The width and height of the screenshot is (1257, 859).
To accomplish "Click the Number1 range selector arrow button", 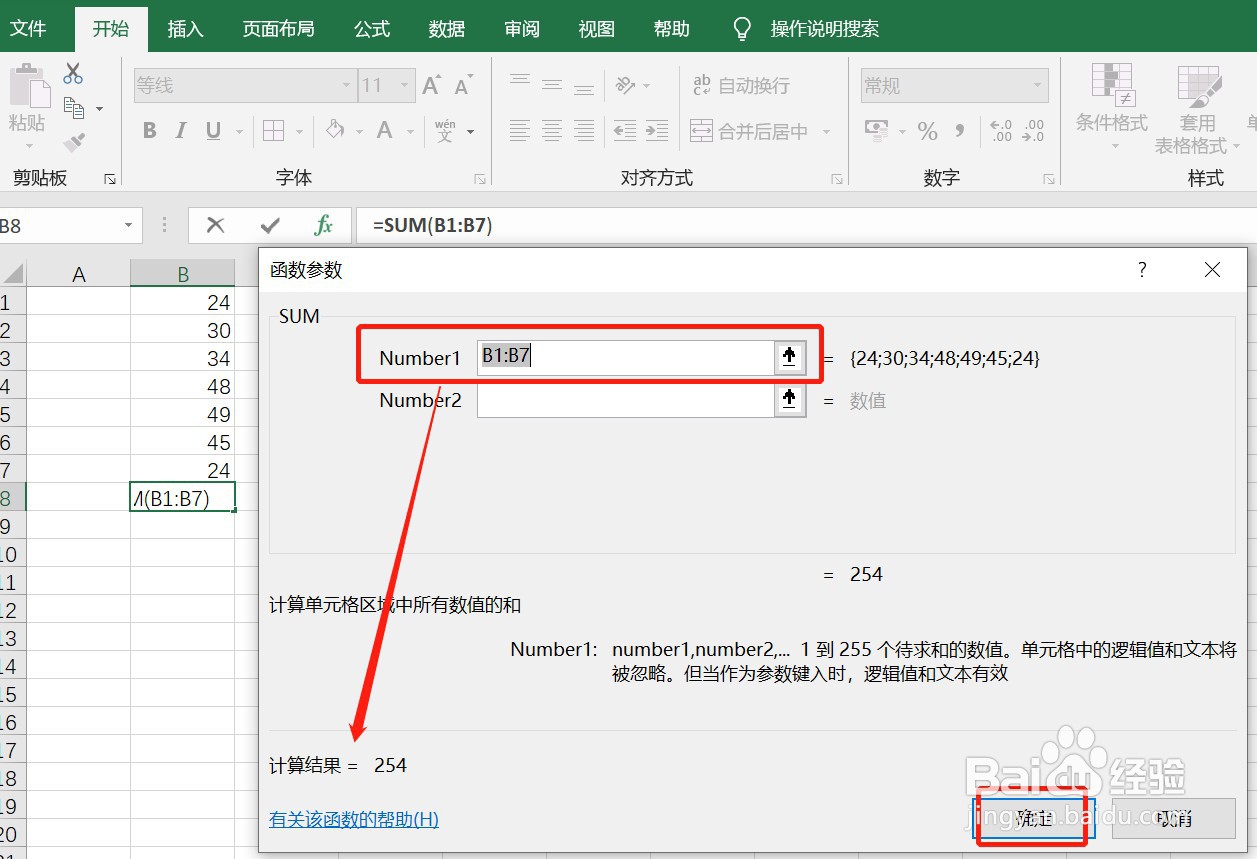I will pyautogui.click(x=789, y=357).
